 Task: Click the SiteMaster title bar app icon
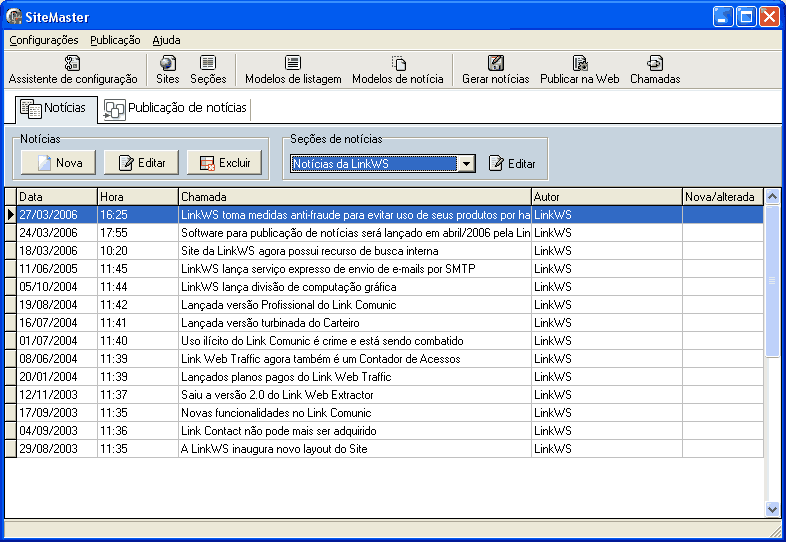click(14, 17)
